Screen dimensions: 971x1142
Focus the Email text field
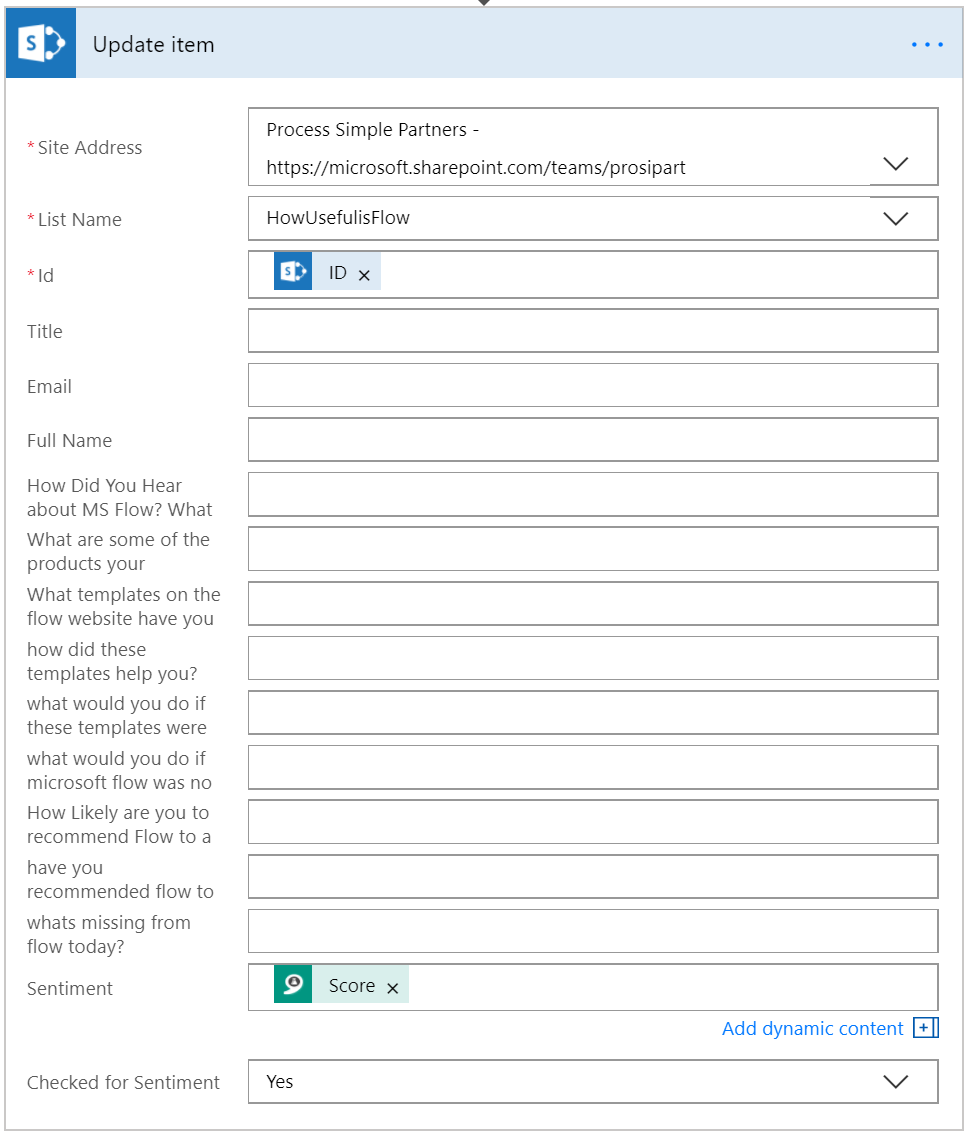click(x=592, y=385)
